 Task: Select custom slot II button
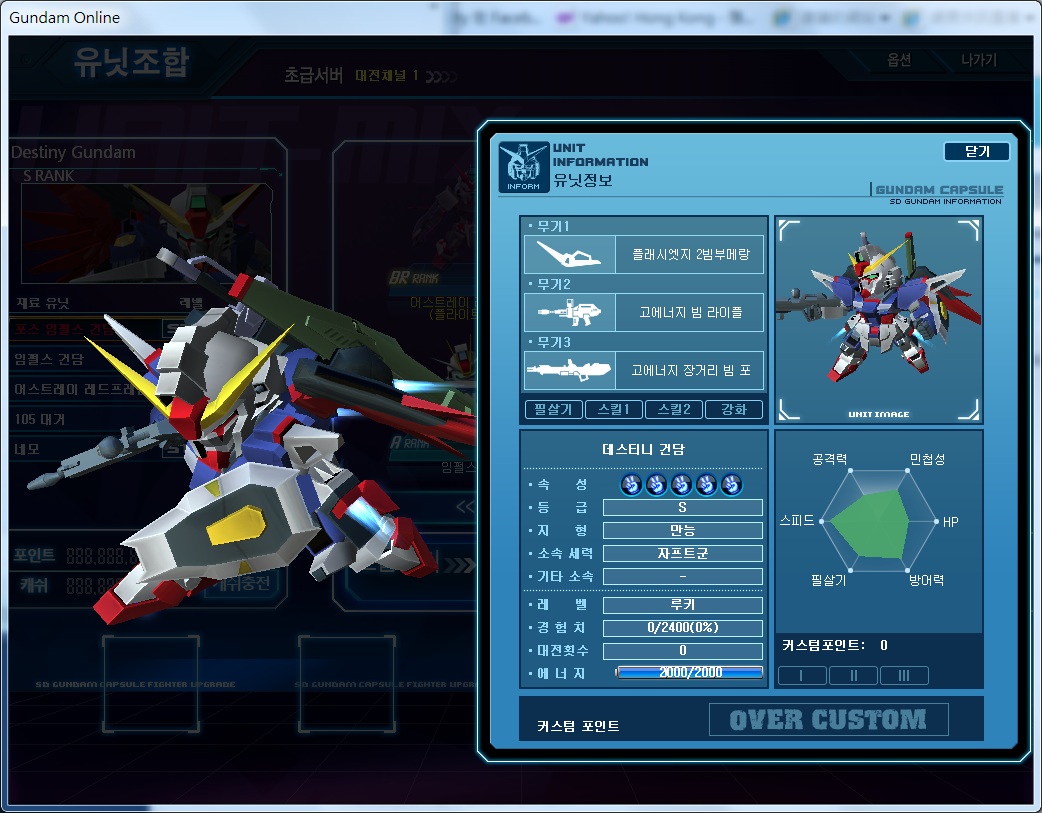tap(853, 676)
